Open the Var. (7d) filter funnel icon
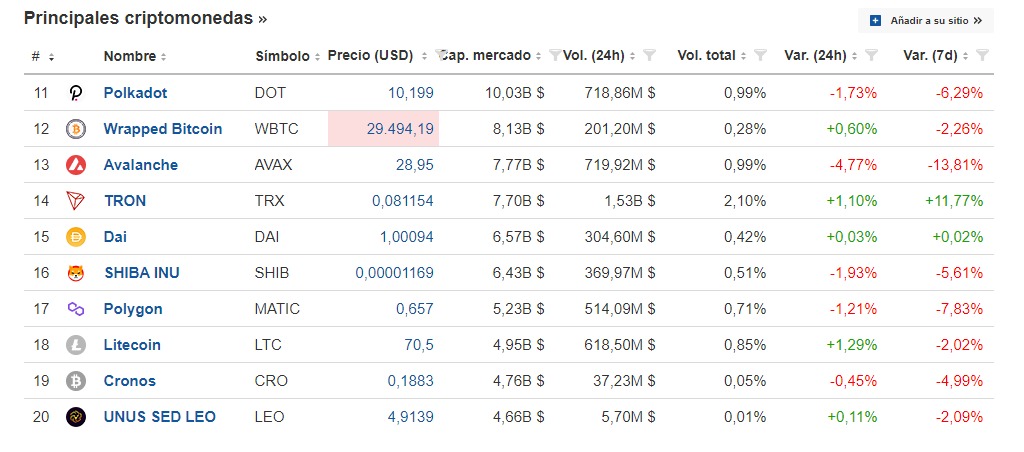1024x452 pixels. [x=982, y=56]
